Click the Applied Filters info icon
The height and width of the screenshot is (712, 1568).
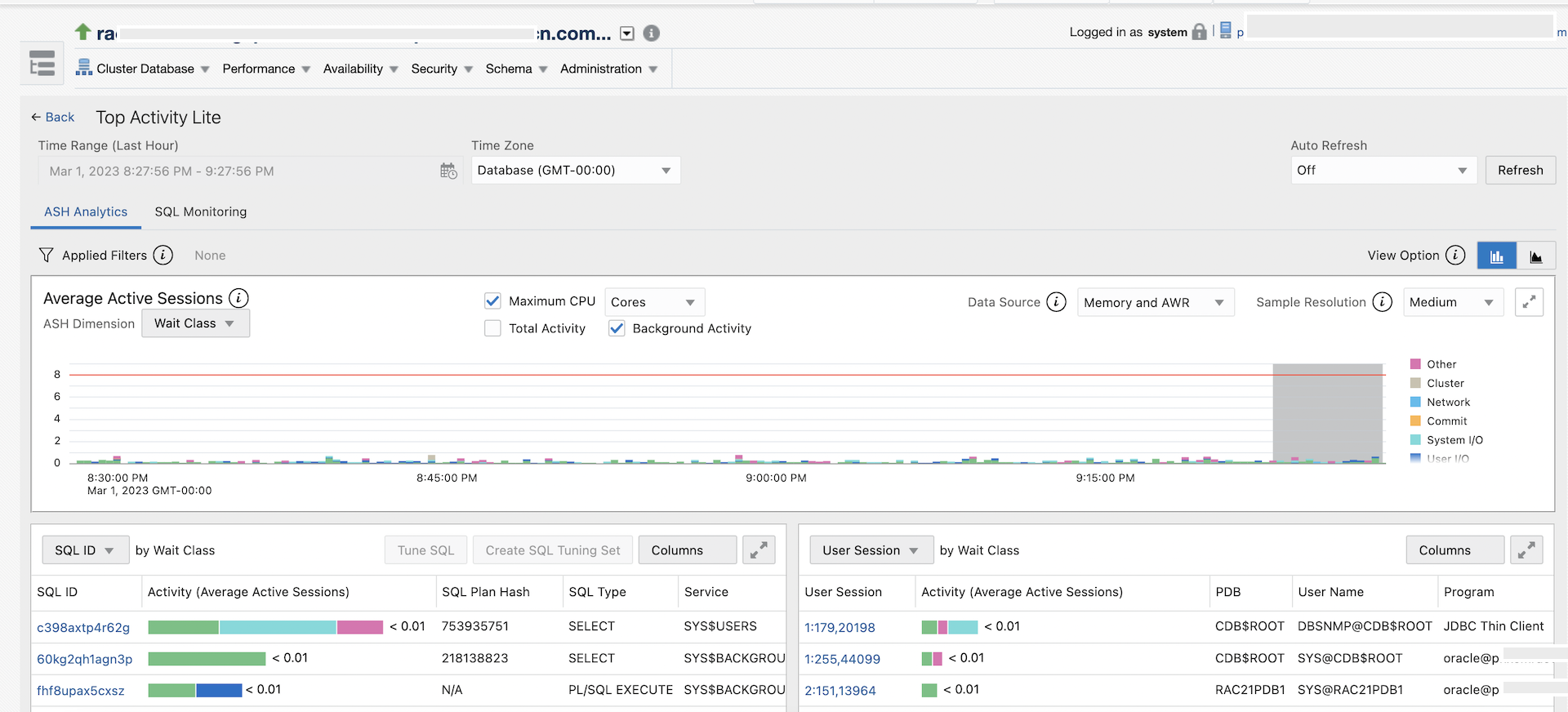tap(163, 256)
